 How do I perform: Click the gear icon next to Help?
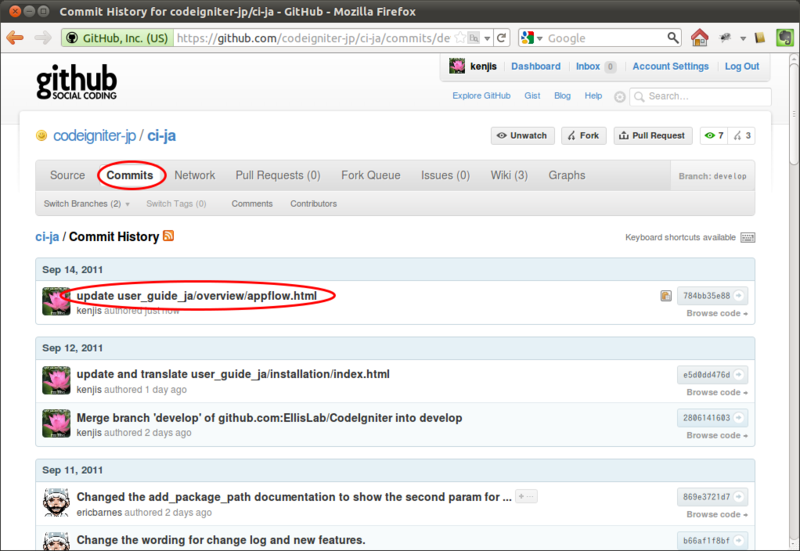619,97
